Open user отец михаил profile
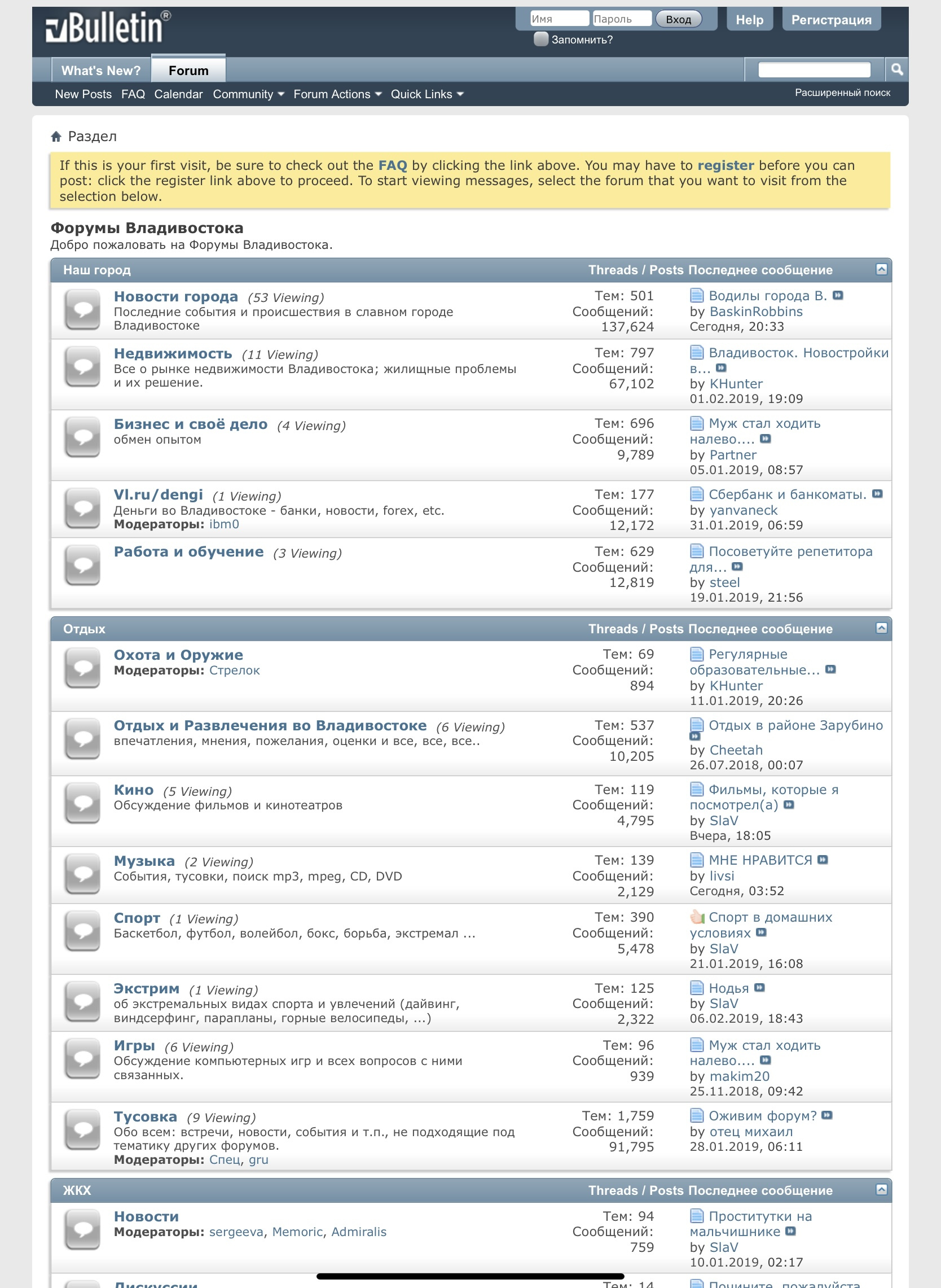 [x=751, y=1132]
